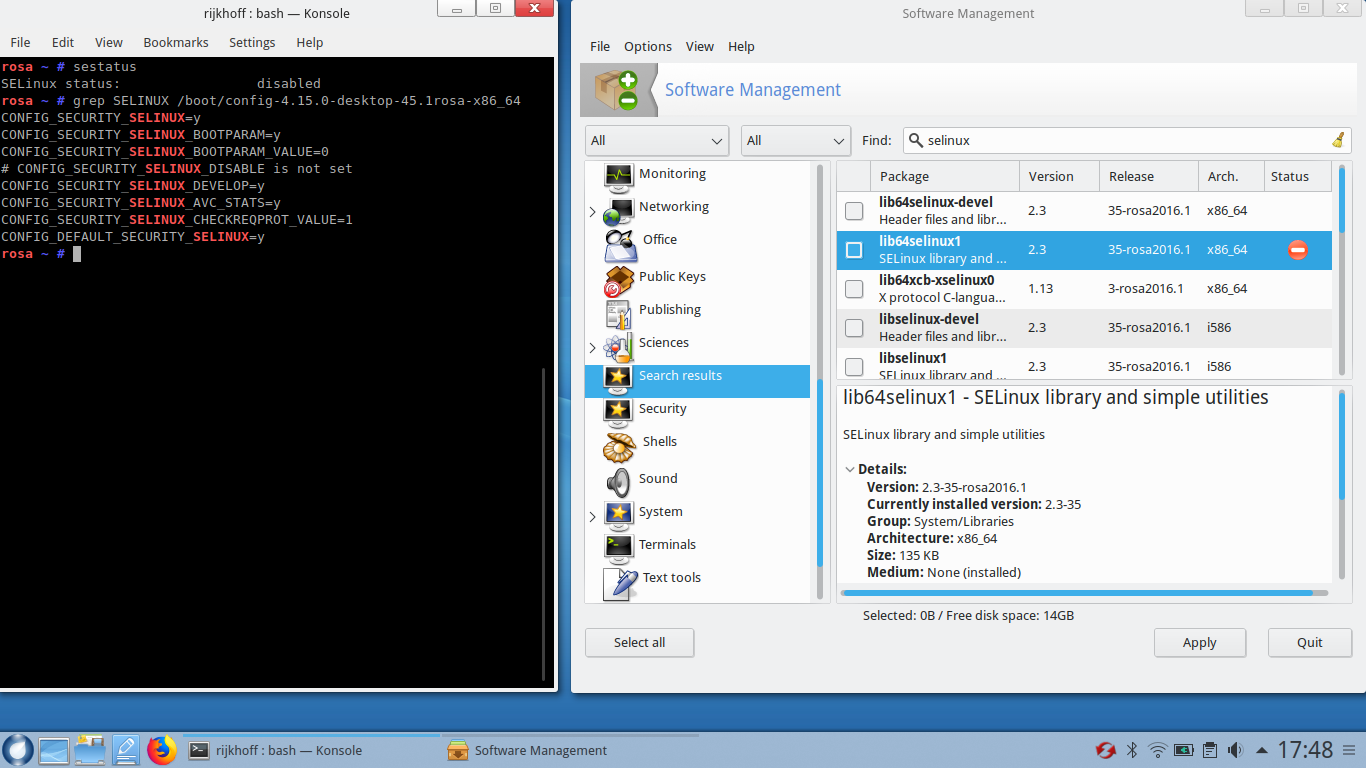Expand the Sciences category

592,348
